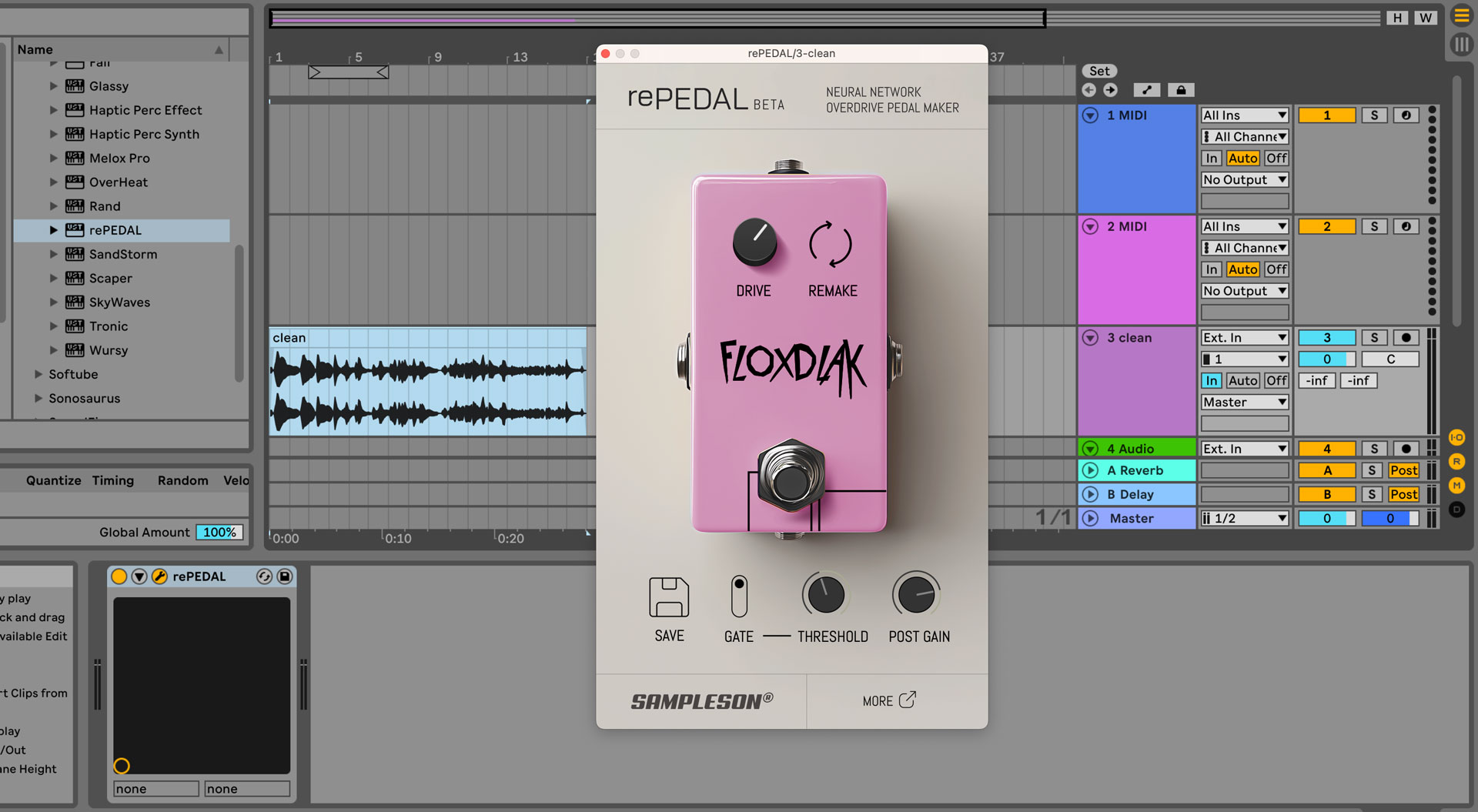Click the hamburger menu icon at top right

1460,16
